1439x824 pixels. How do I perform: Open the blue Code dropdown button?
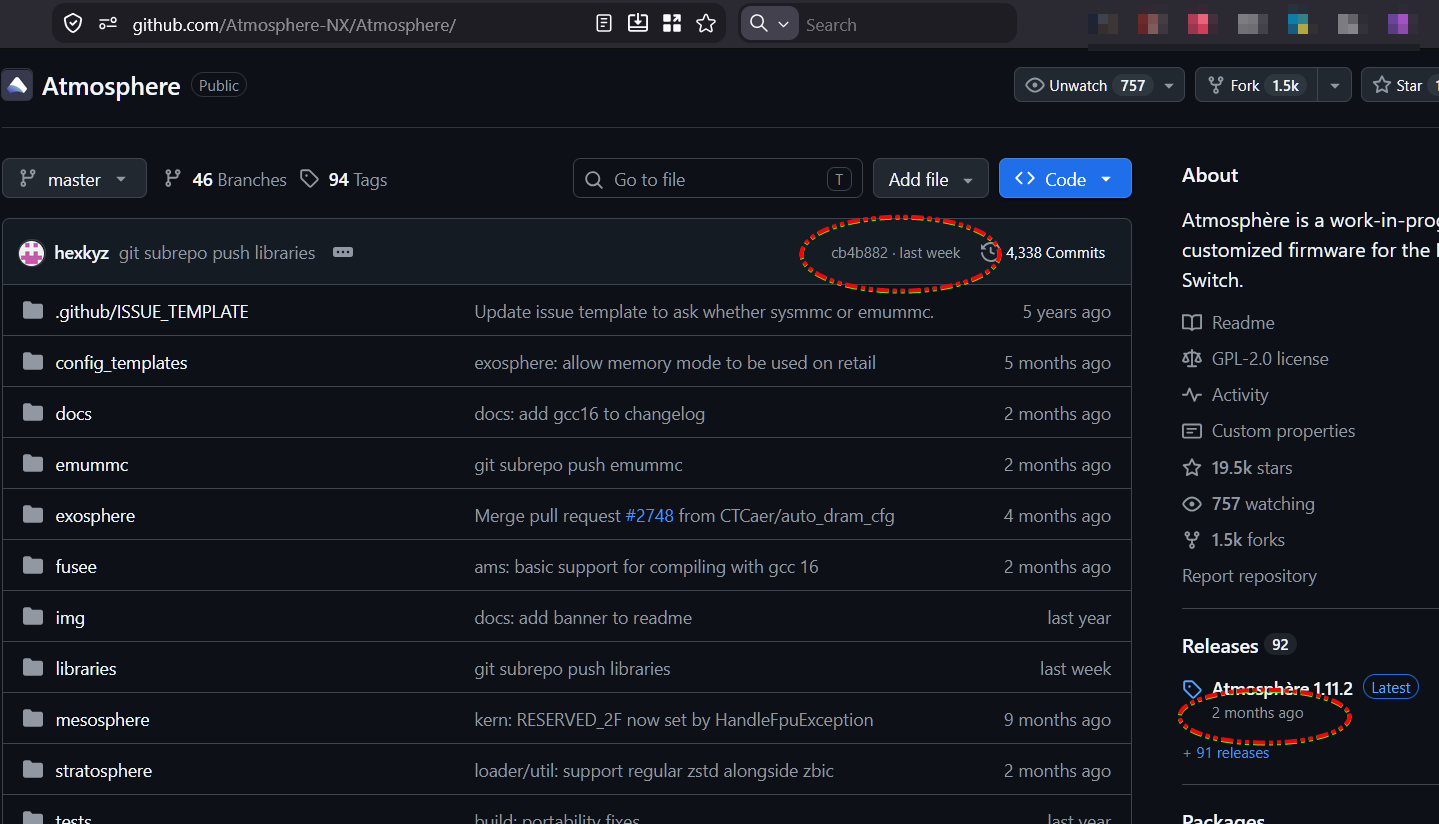click(1065, 179)
